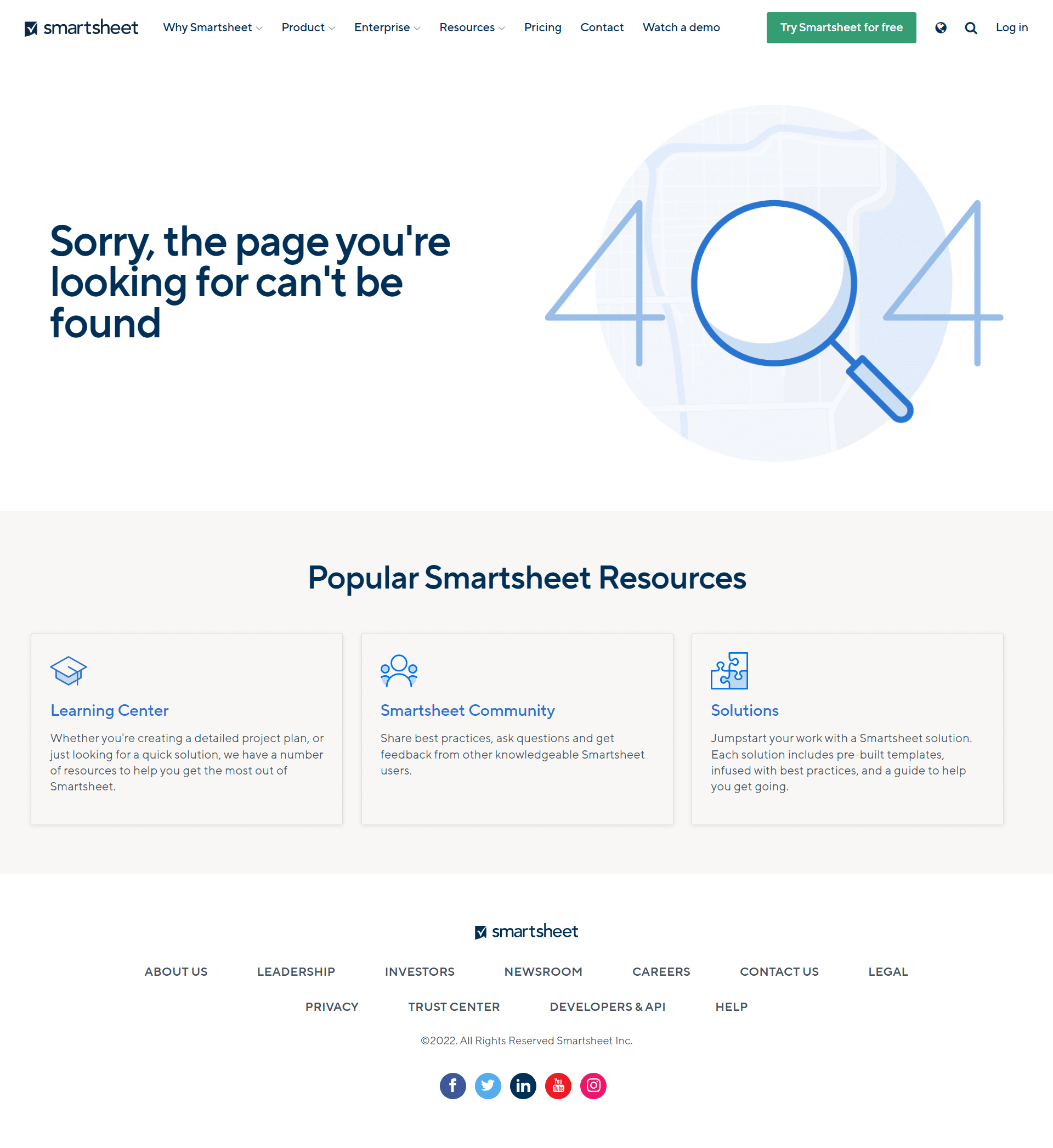Click the Smartsheet Community people icon
The height and width of the screenshot is (1148, 1053).
pyautogui.click(x=398, y=670)
